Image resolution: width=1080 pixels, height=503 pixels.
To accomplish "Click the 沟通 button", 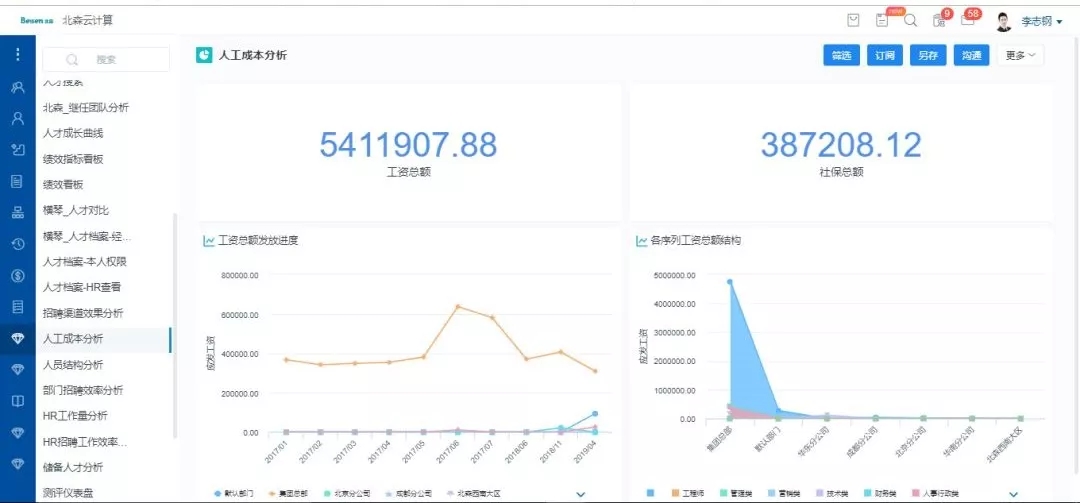I will (971, 56).
